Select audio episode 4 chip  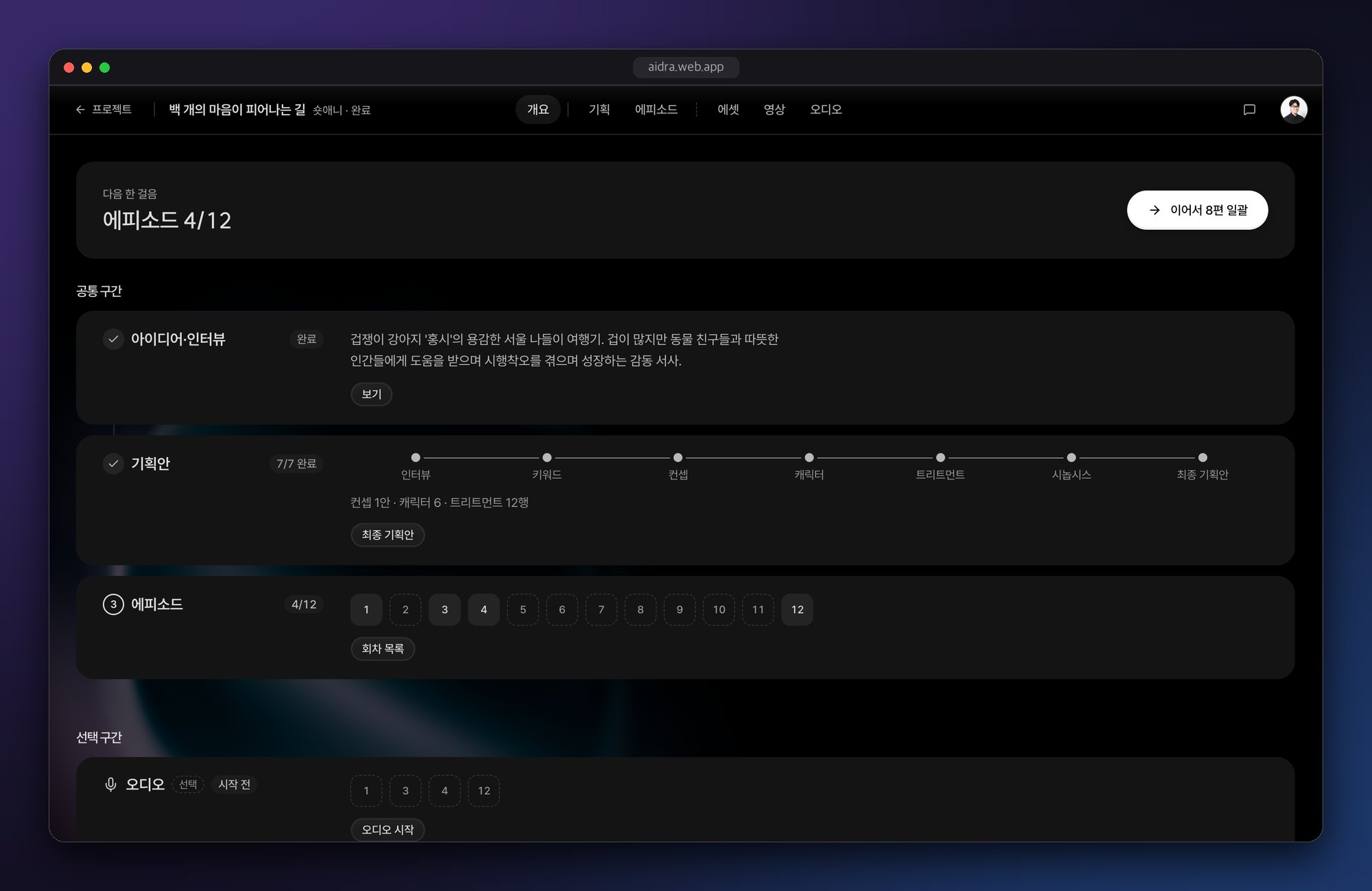tap(445, 791)
